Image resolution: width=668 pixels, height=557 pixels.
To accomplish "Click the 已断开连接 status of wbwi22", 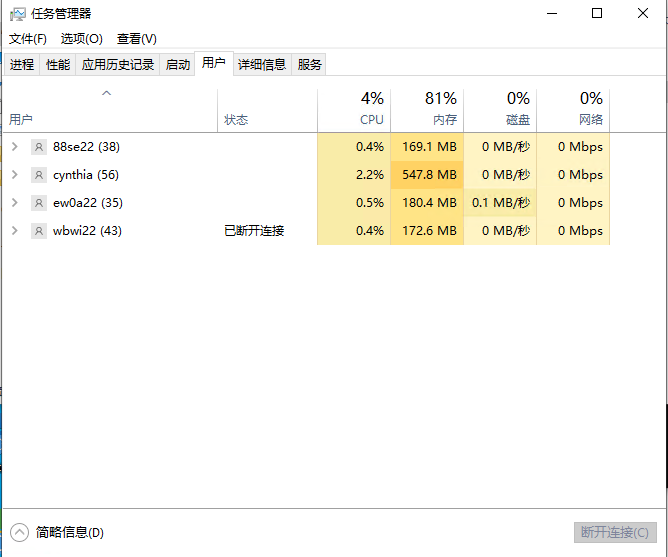I will (x=254, y=231).
